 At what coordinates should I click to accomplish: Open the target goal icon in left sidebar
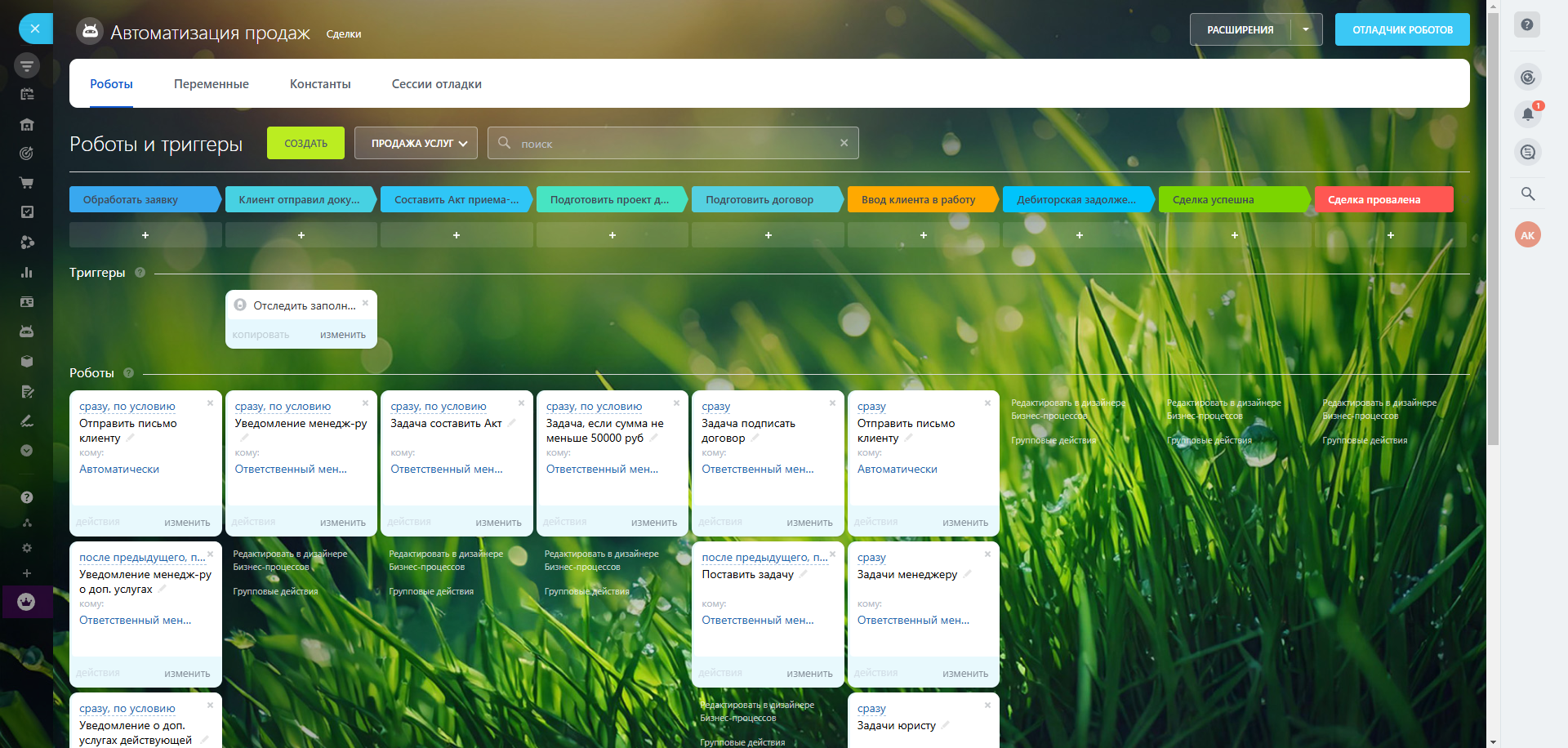(x=27, y=153)
